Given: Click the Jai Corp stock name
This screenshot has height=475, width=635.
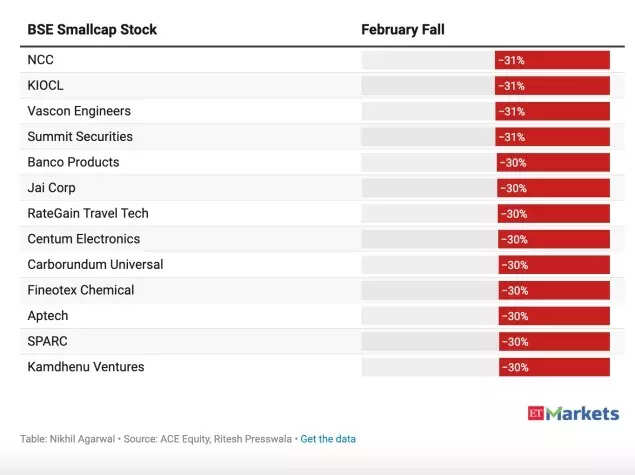Looking at the screenshot, I should [x=51, y=188].
